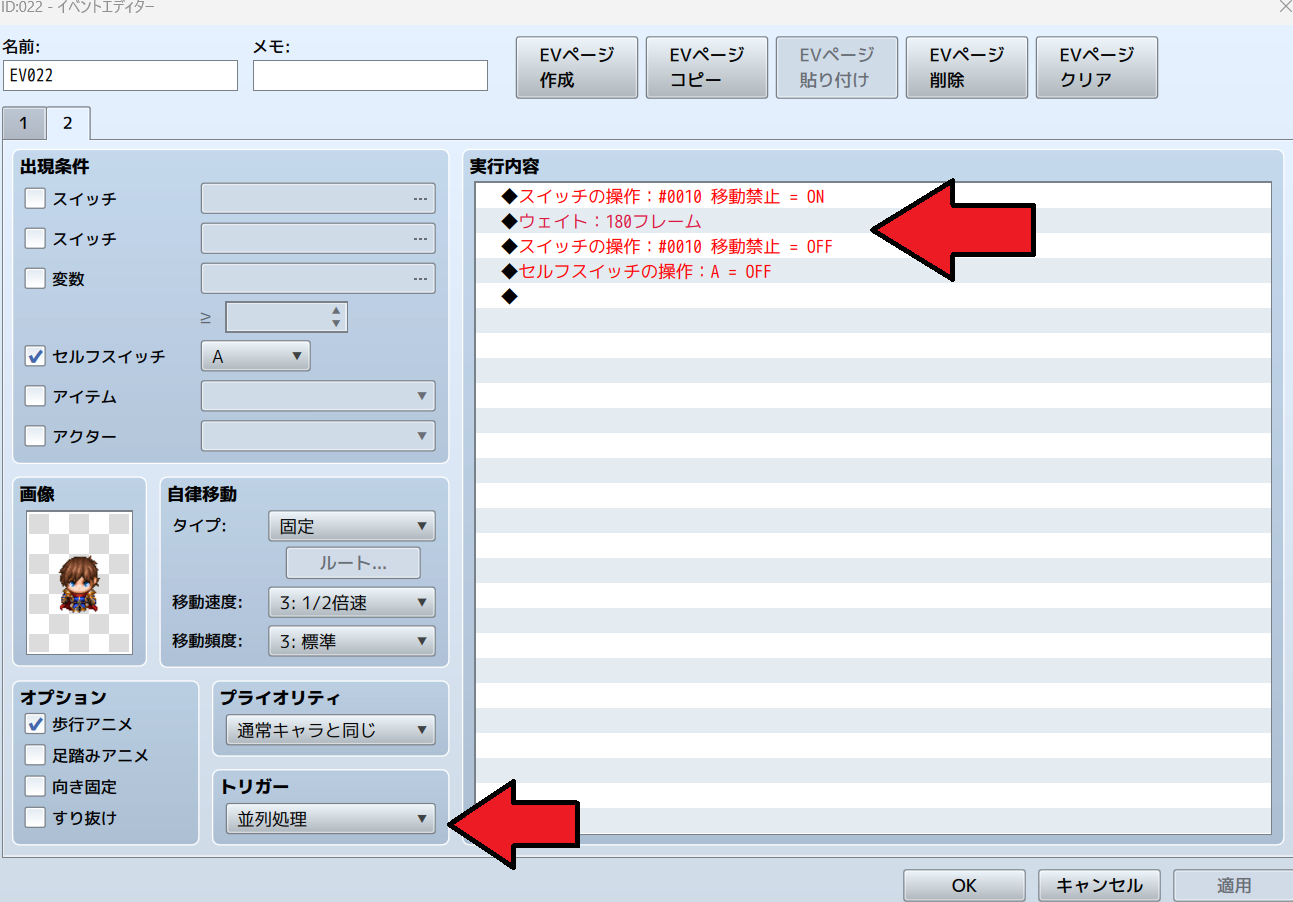Select command スイッチの操作 移動禁止 = ON

873,196
